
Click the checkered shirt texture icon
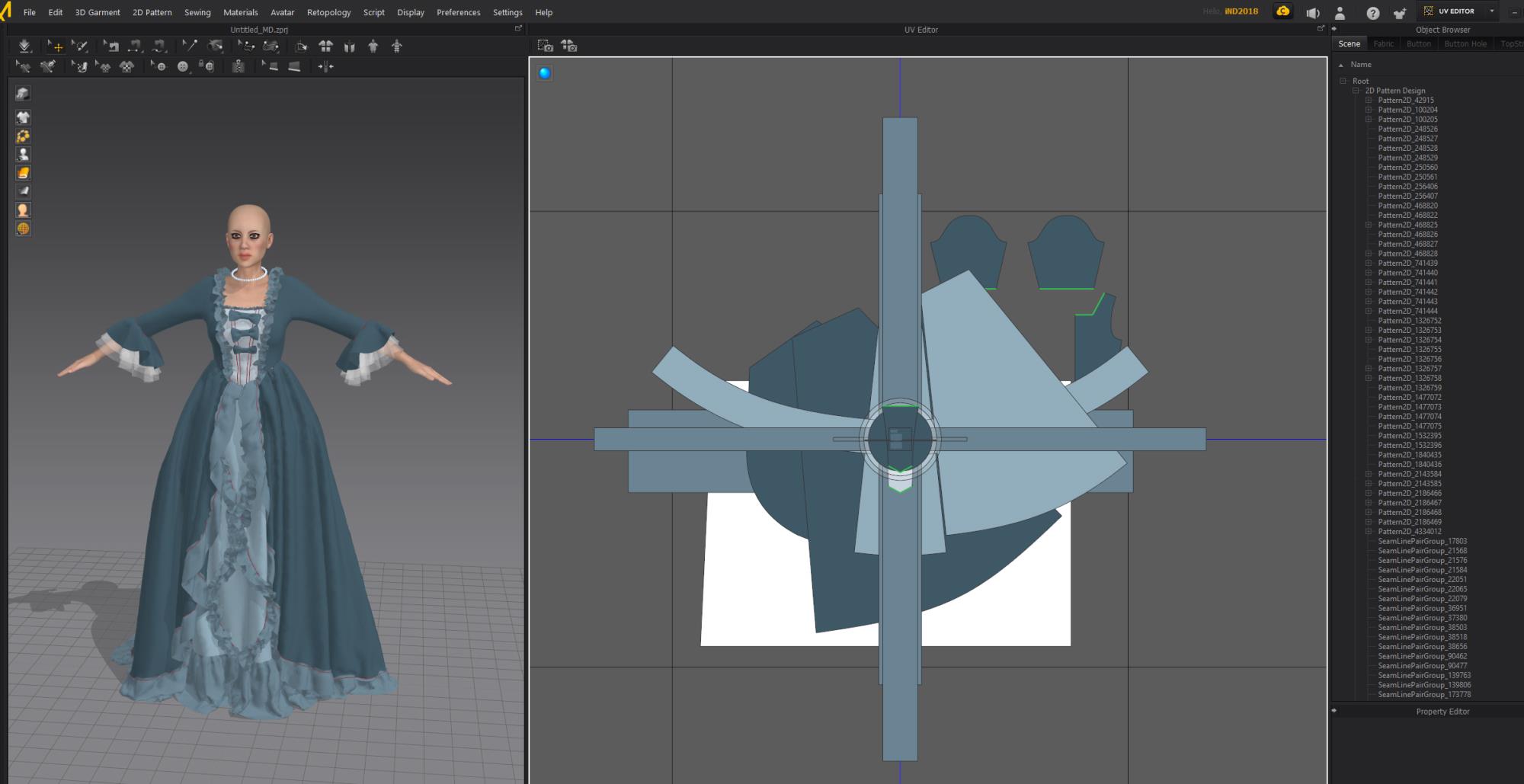click(126, 66)
